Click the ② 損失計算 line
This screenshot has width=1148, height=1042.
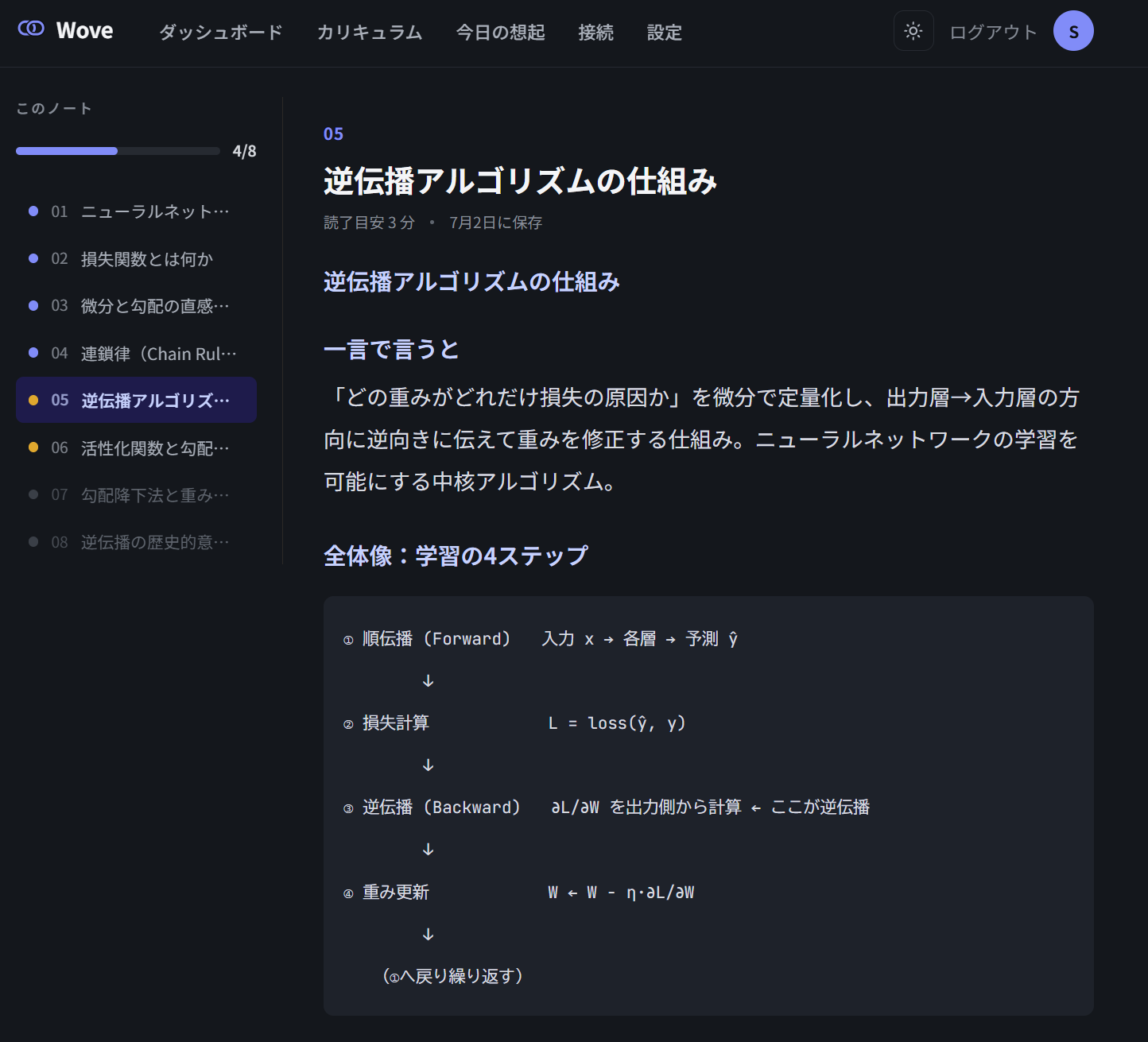tap(514, 723)
